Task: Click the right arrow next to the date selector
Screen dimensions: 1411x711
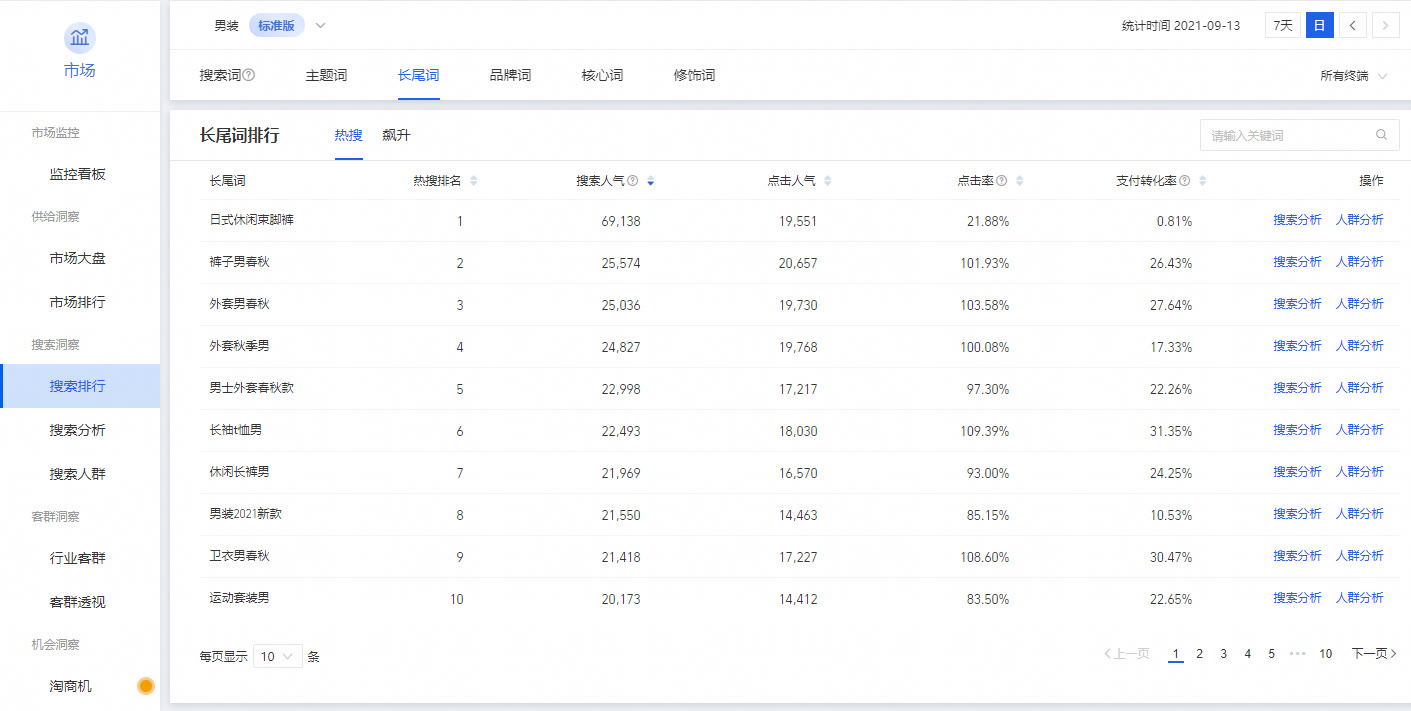Action: 1385,24
